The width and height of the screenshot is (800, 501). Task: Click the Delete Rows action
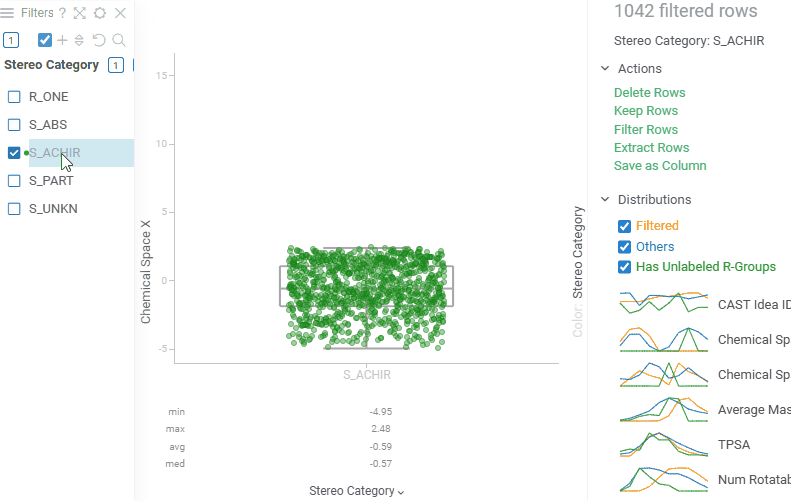(x=649, y=93)
